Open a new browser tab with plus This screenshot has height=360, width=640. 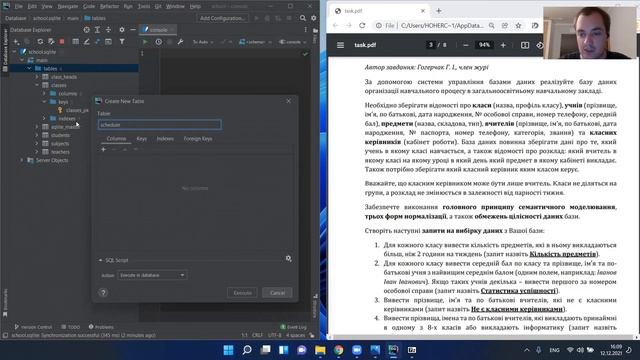point(439,11)
